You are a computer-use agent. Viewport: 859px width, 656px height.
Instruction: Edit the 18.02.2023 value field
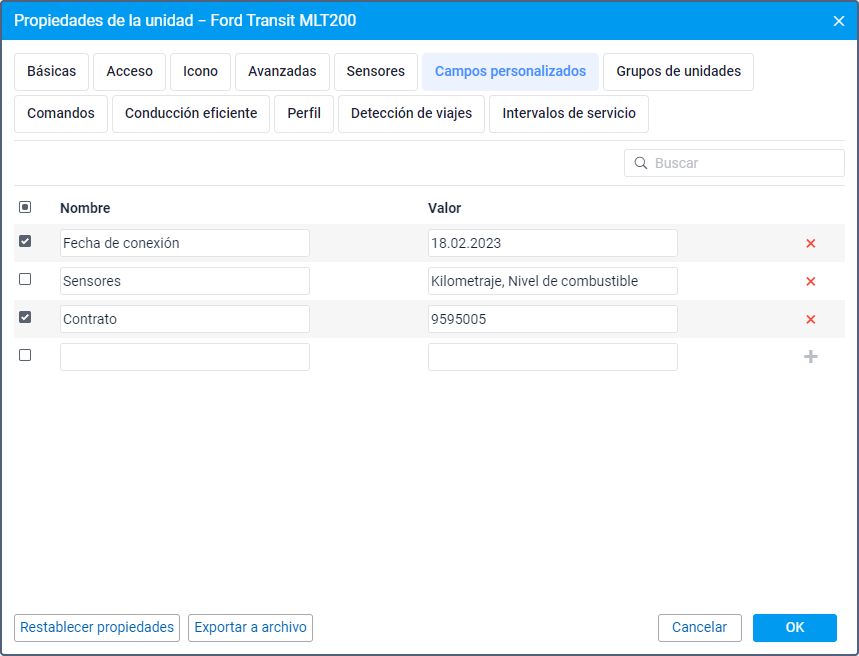553,243
